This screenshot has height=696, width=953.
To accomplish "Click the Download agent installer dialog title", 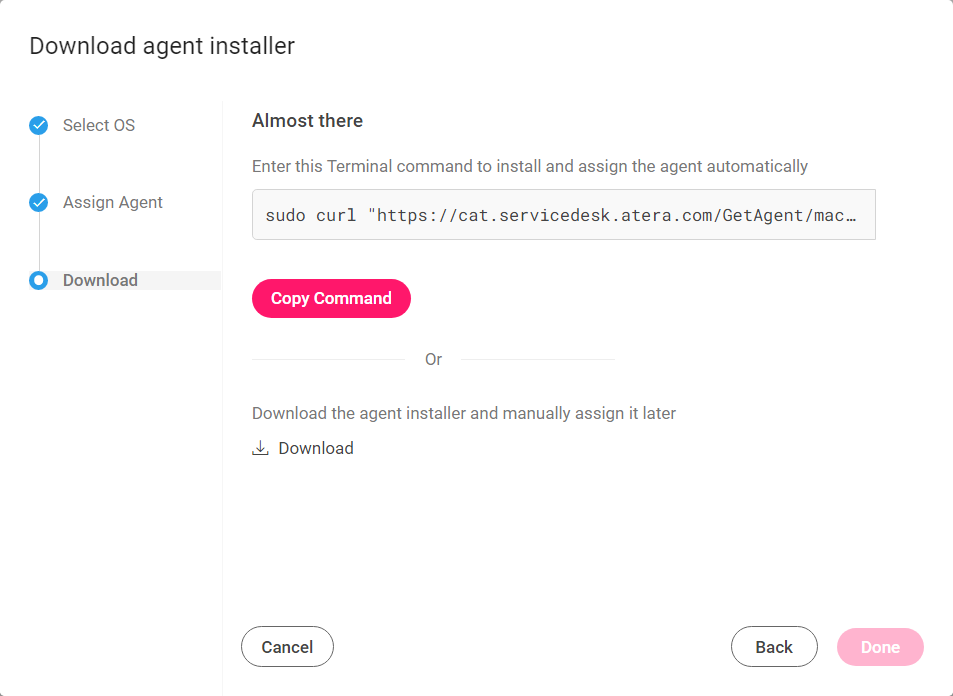I will [162, 46].
